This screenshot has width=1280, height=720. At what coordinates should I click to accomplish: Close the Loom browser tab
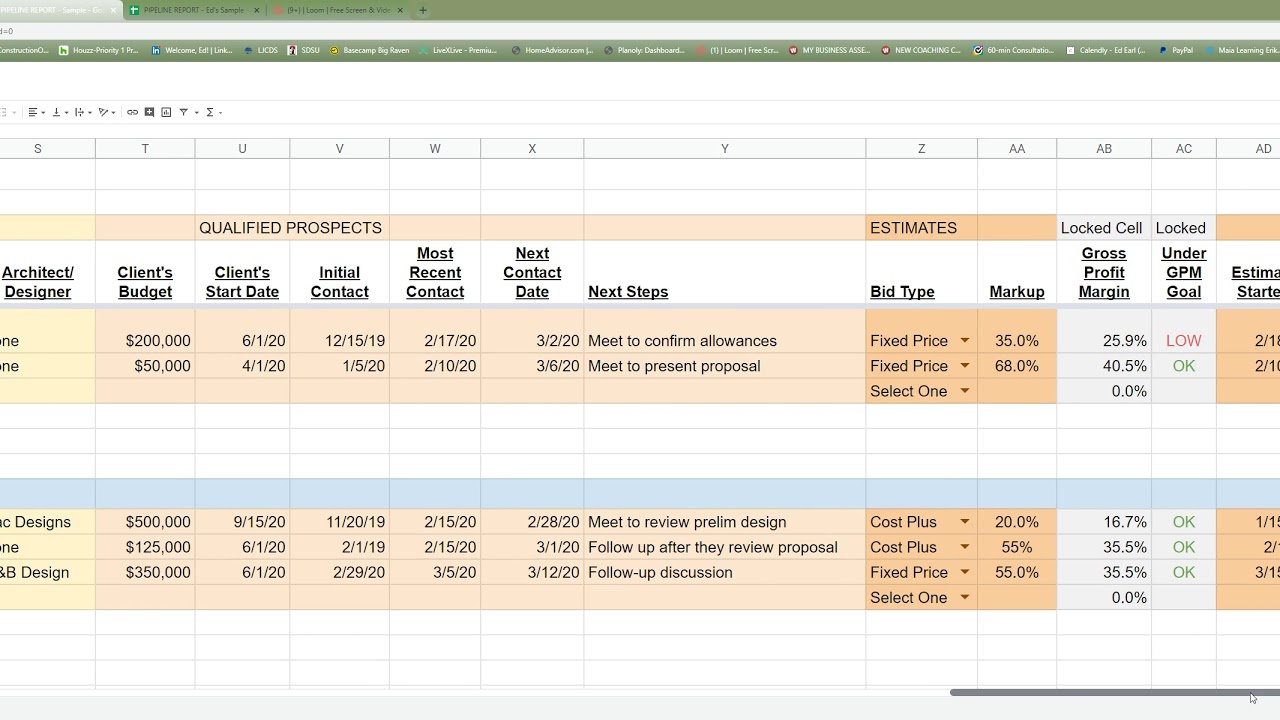401,10
